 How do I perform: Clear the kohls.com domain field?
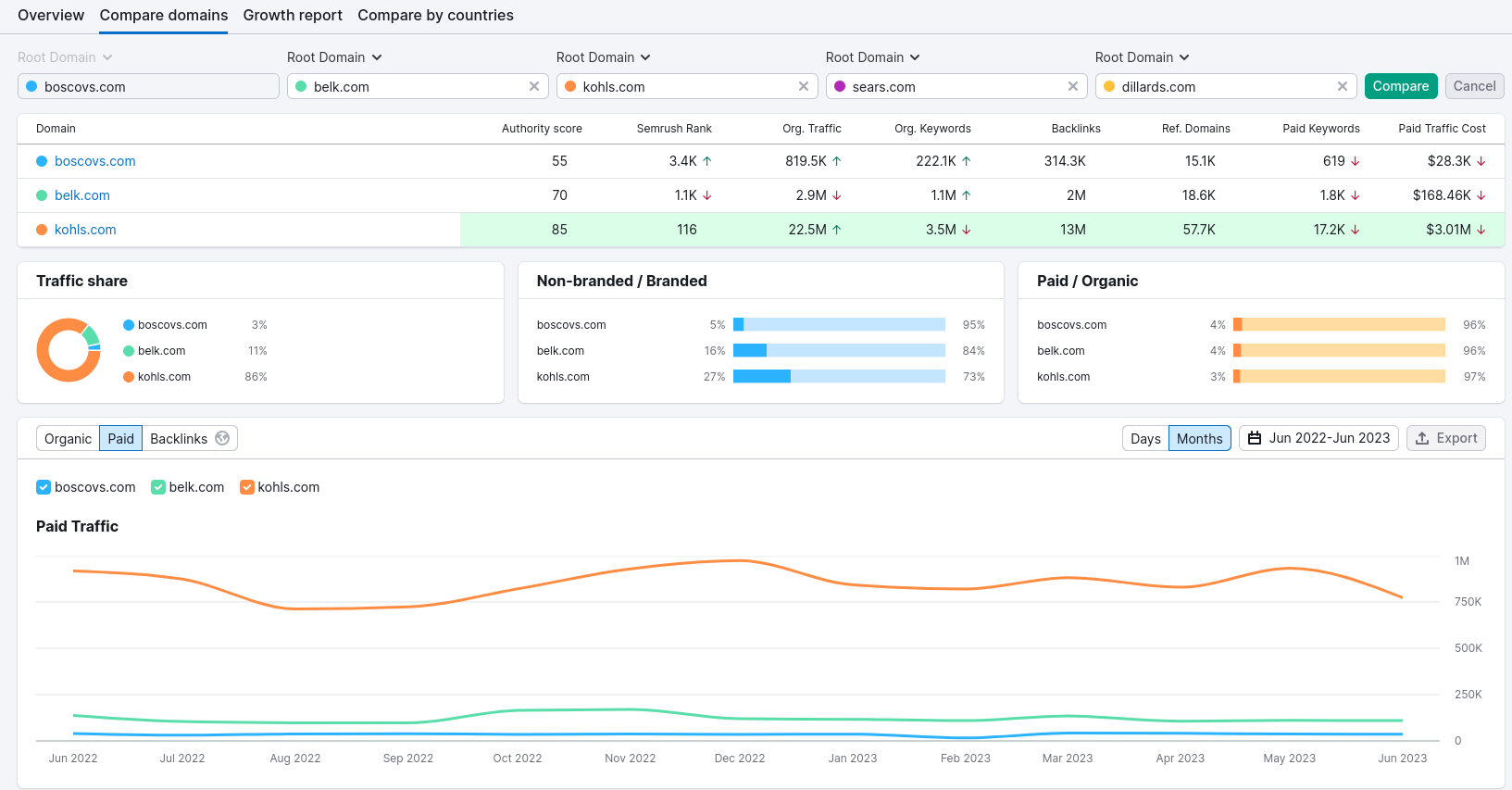tap(804, 86)
